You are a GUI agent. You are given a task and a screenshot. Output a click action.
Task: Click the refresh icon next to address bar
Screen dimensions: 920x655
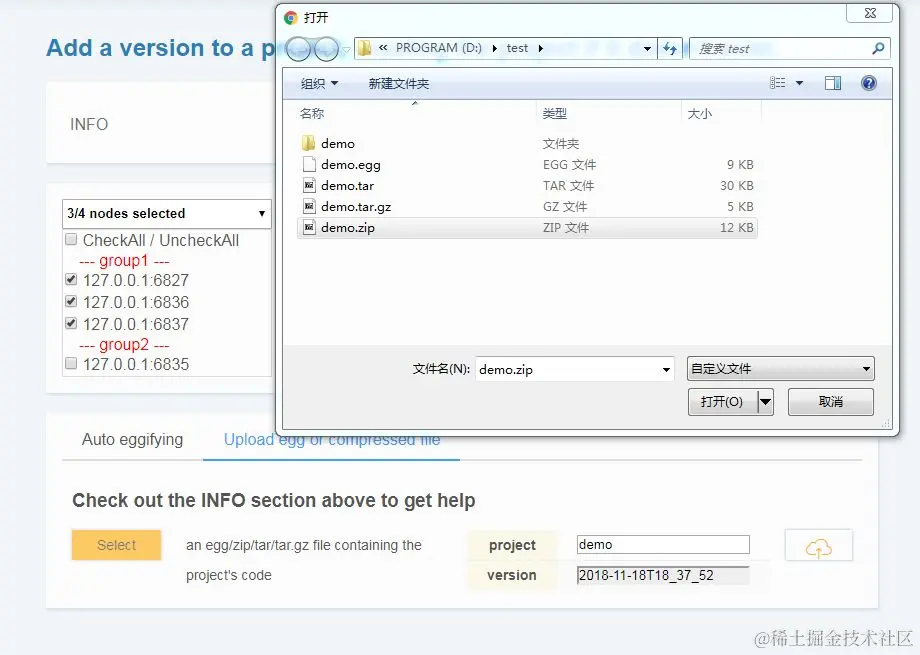click(669, 48)
